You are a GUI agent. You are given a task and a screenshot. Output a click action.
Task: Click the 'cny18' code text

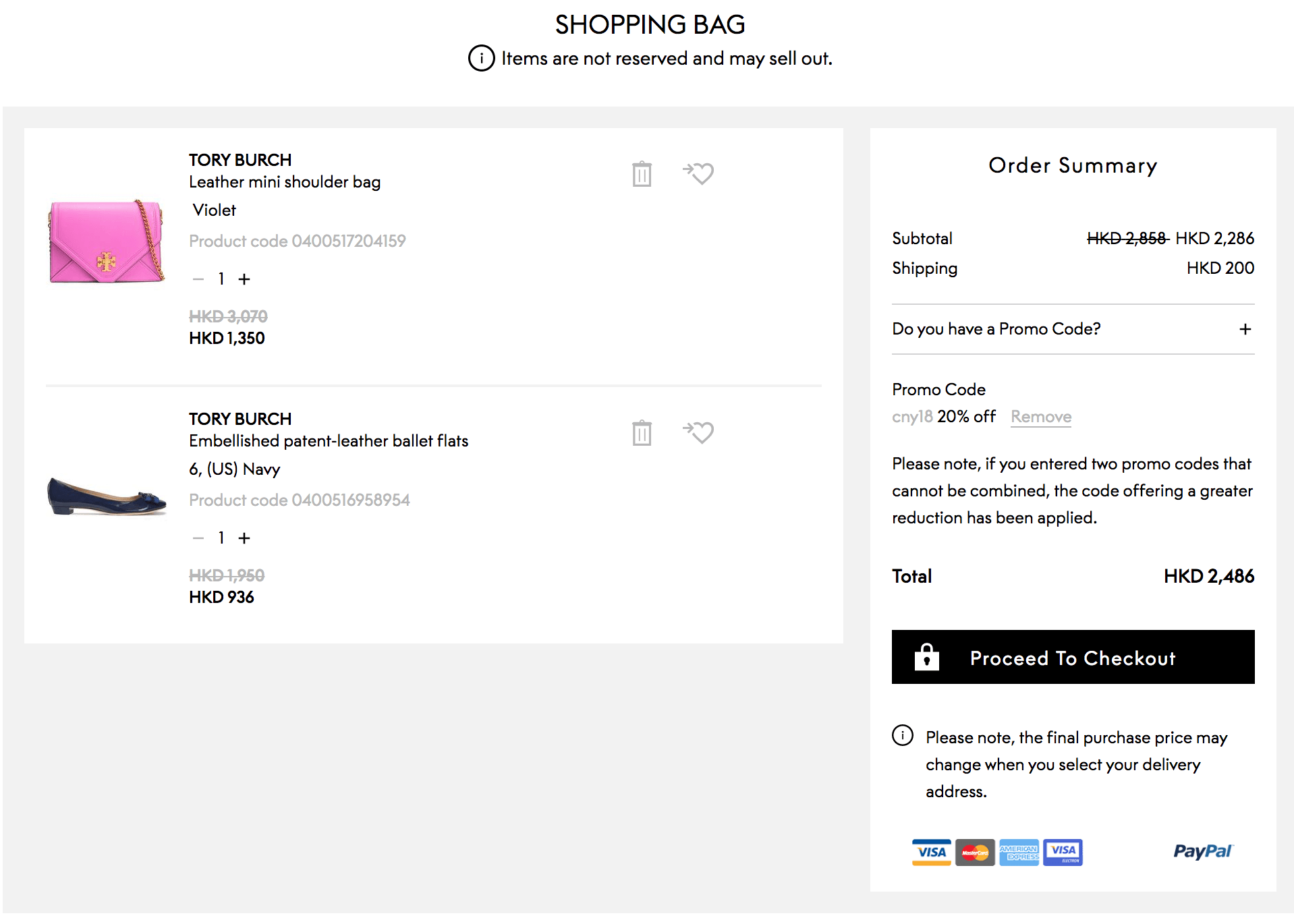tap(912, 417)
